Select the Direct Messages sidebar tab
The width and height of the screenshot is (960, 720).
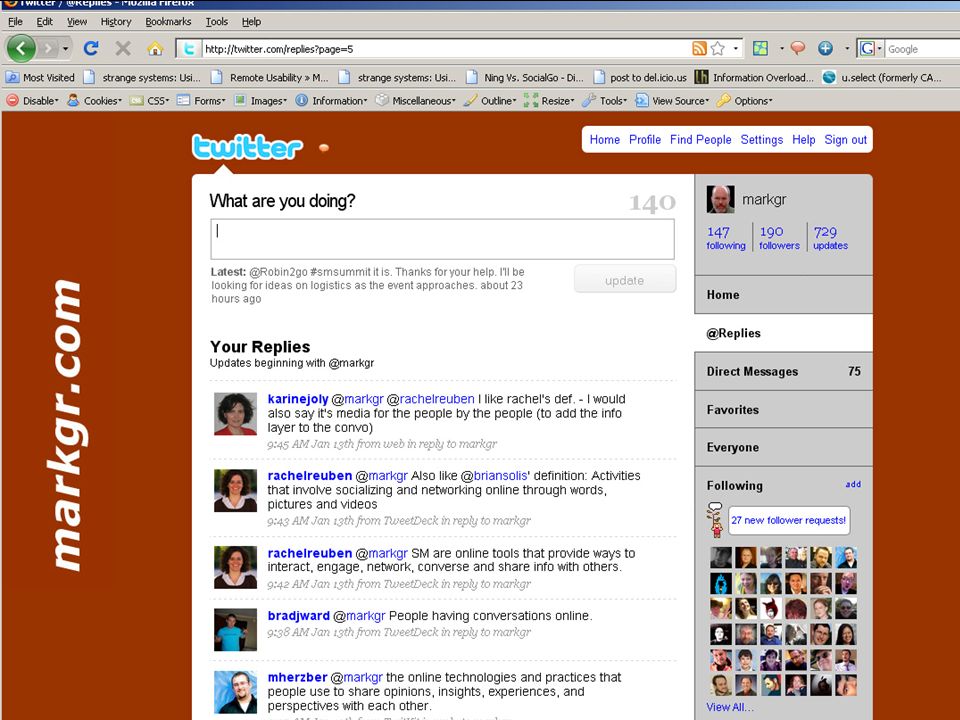(x=783, y=371)
